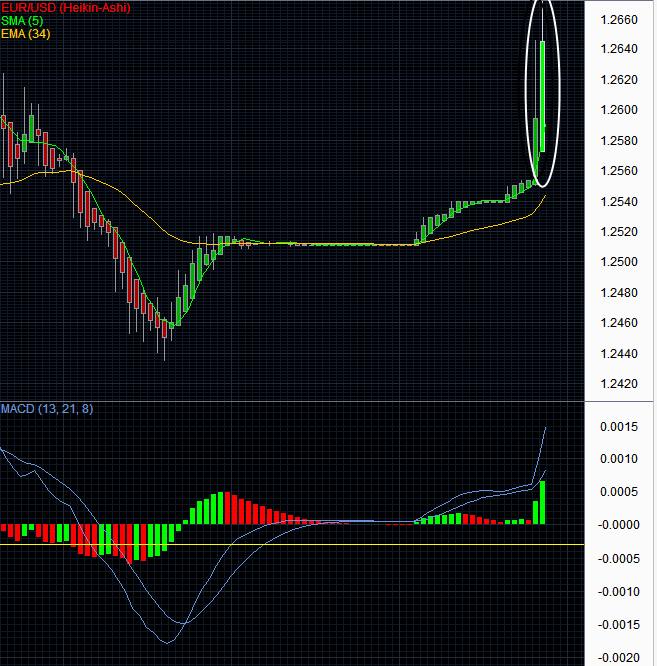
Task: Click the -0.0015 MACD axis value
Action: click(x=618, y=625)
